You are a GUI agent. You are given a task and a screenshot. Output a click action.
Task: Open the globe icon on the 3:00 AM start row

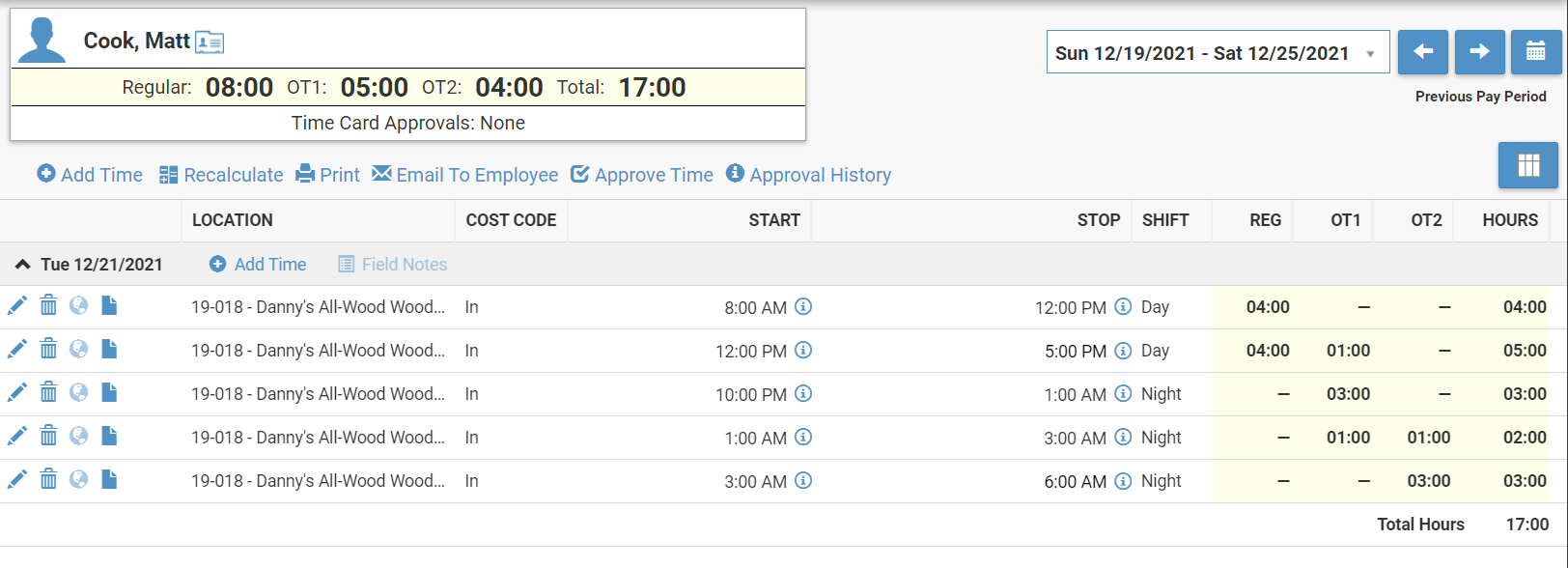point(79,480)
